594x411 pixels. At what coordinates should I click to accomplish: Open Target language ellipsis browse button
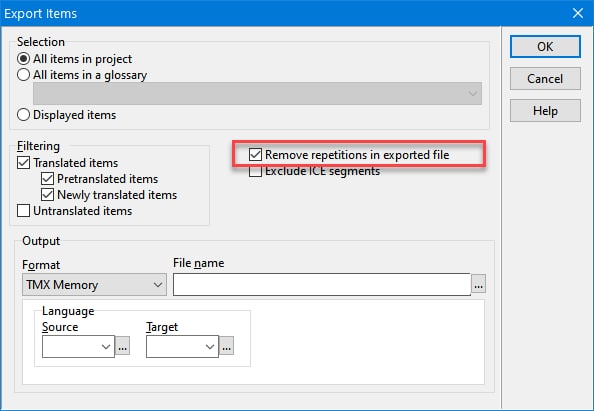227,346
